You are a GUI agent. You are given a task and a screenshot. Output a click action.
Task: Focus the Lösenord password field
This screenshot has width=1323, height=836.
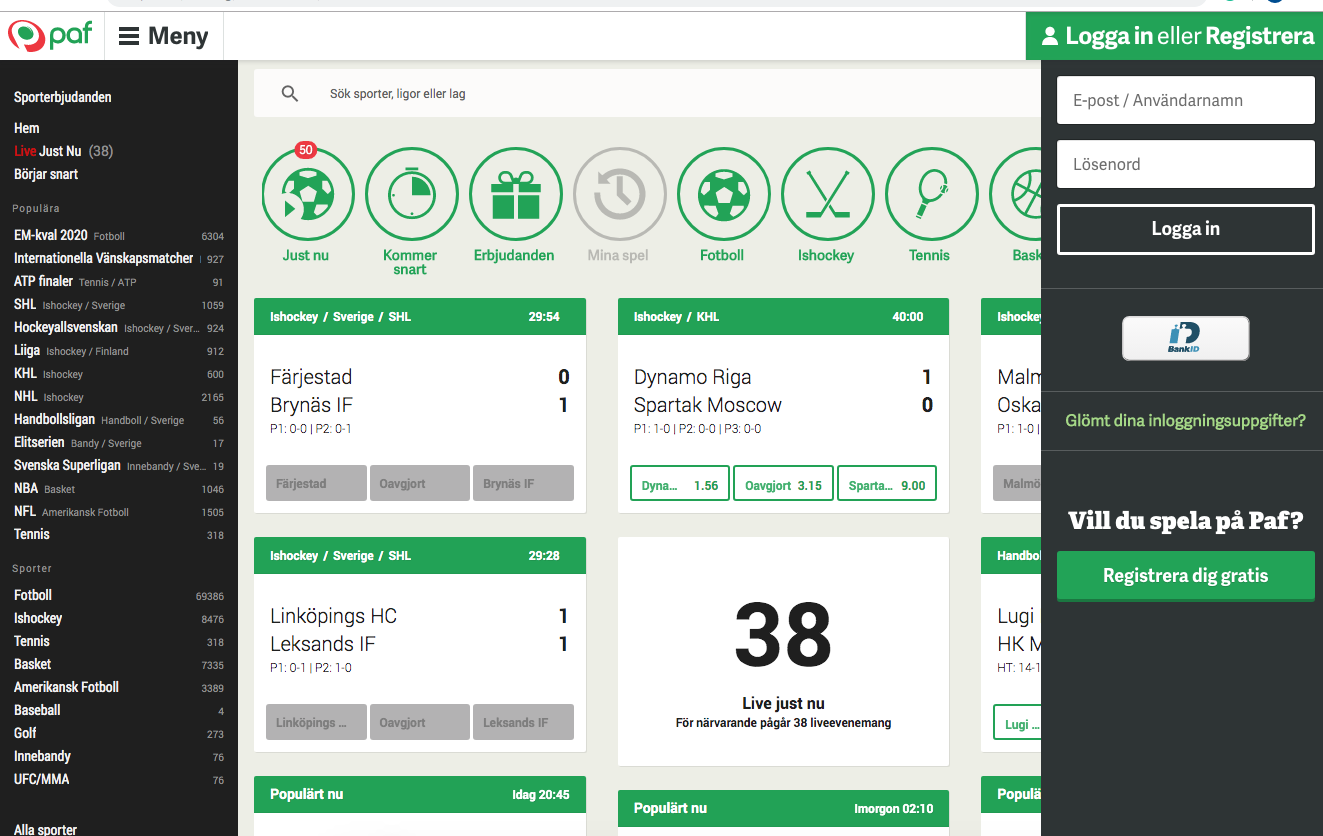tap(1185, 164)
